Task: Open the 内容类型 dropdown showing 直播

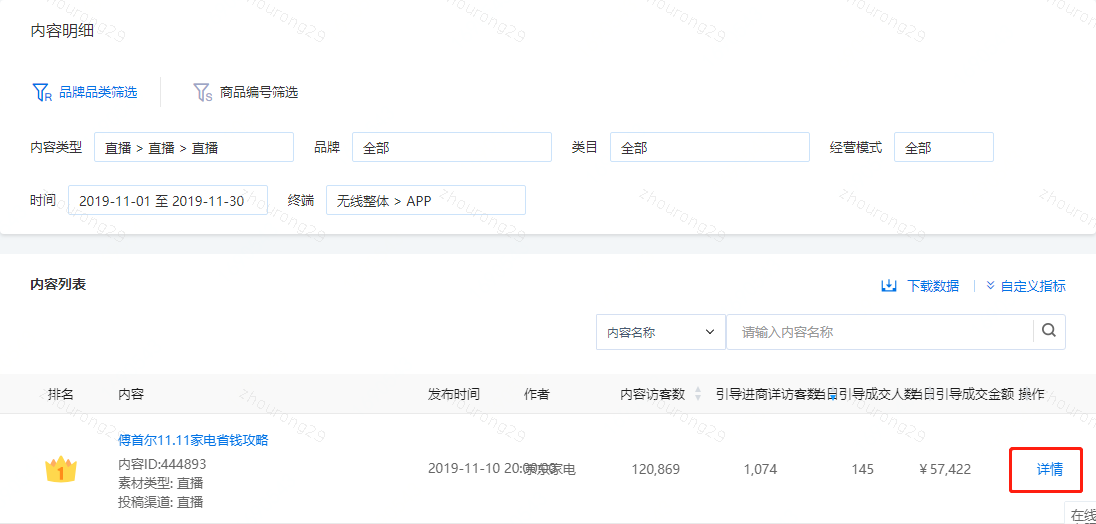Action: 194,147
